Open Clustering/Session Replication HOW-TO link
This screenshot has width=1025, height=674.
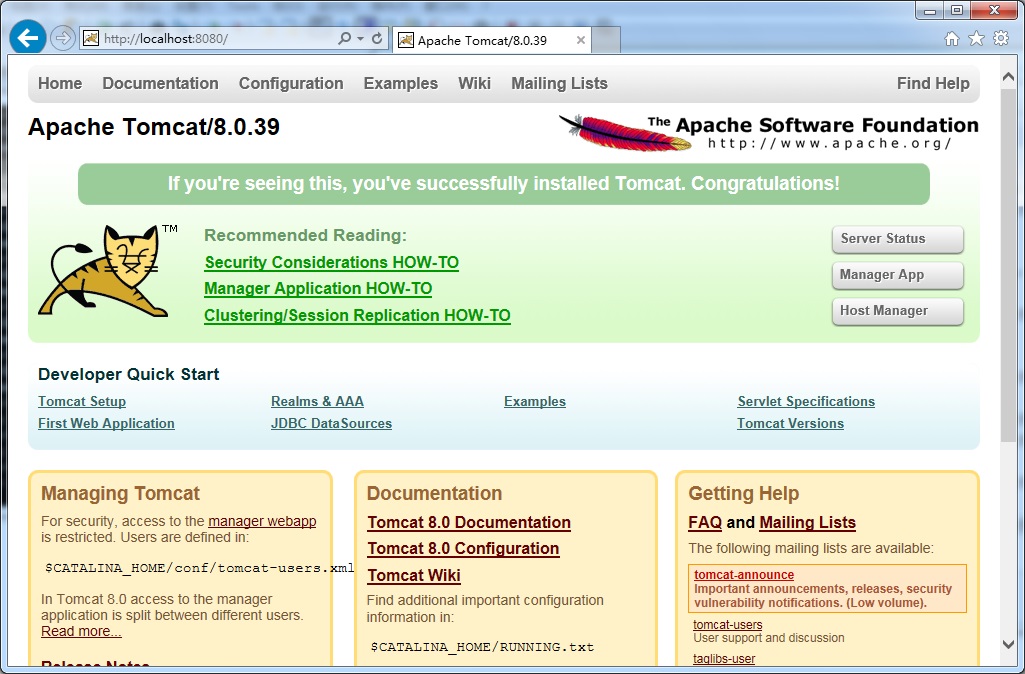357,315
